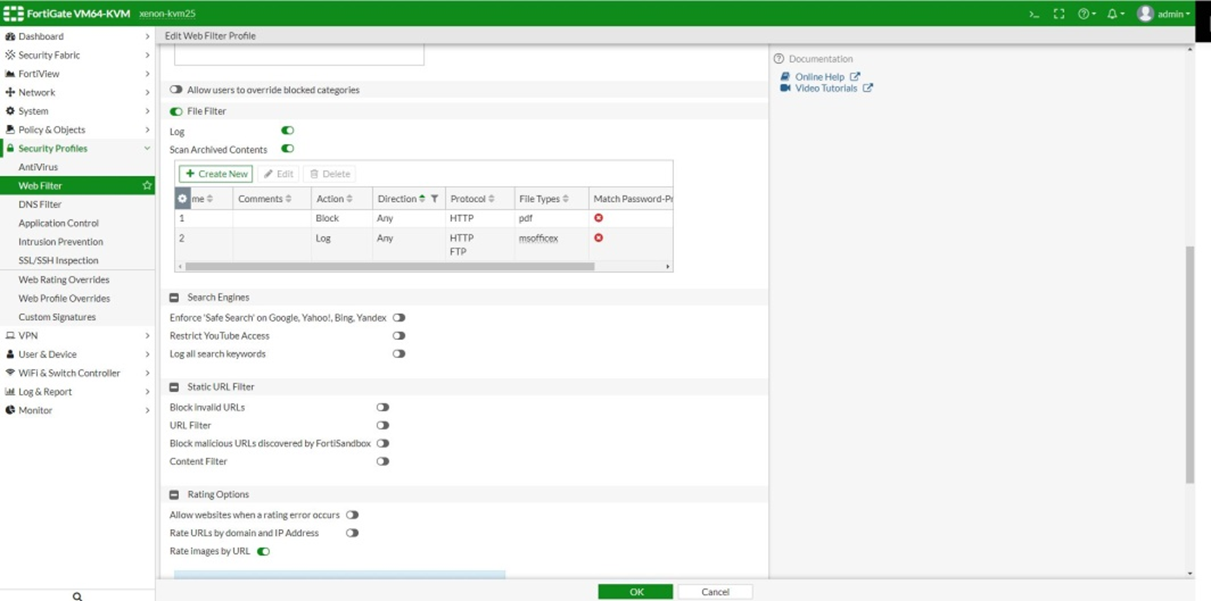Click the fullscreen toggle icon
1211x601 pixels.
[x=1059, y=14]
